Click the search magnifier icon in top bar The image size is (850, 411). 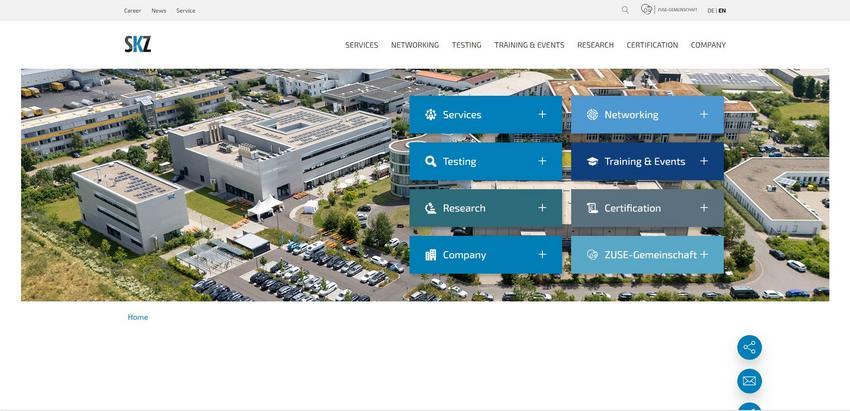pos(625,10)
